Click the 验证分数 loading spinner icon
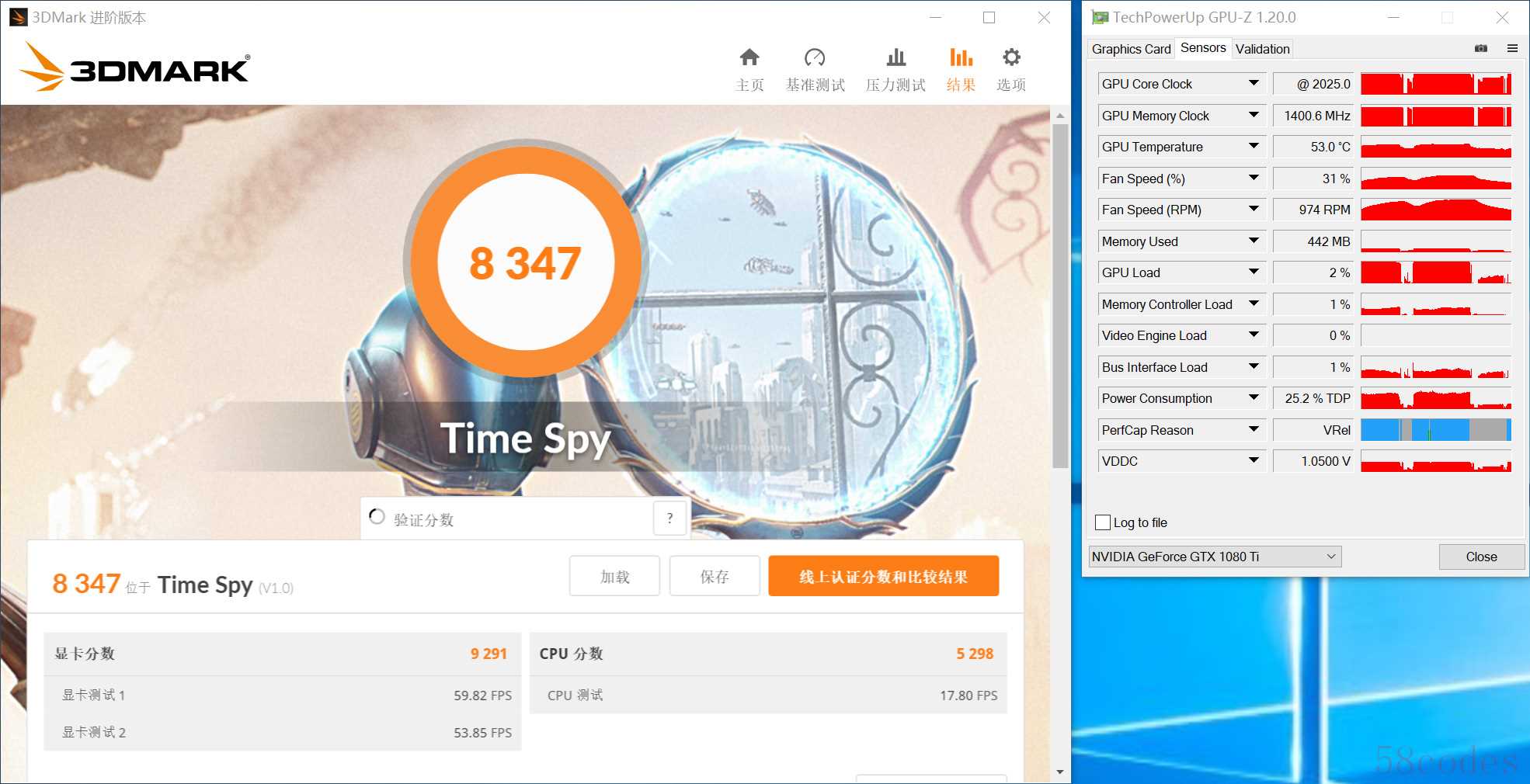The width and height of the screenshot is (1530, 784). pos(377,517)
